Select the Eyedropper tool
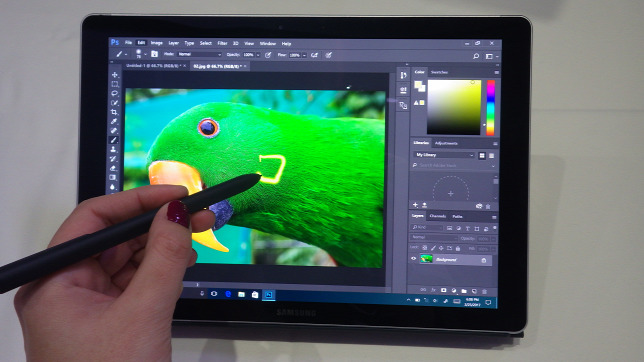 pyautogui.click(x=114, y=122)
